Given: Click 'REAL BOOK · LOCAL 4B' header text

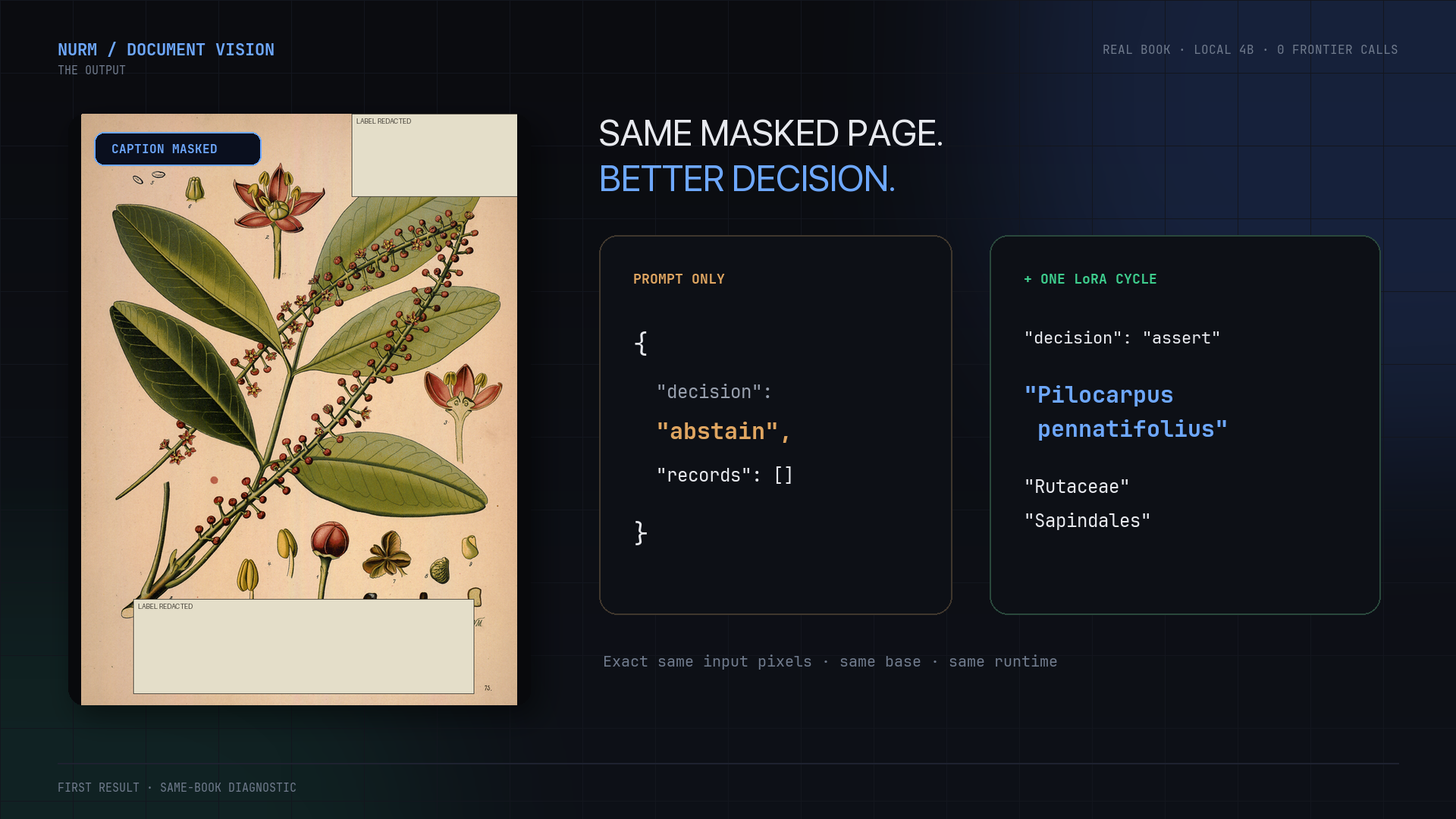Looking at the screenshot, I should pyautogui.click(x=1178, y=50).
